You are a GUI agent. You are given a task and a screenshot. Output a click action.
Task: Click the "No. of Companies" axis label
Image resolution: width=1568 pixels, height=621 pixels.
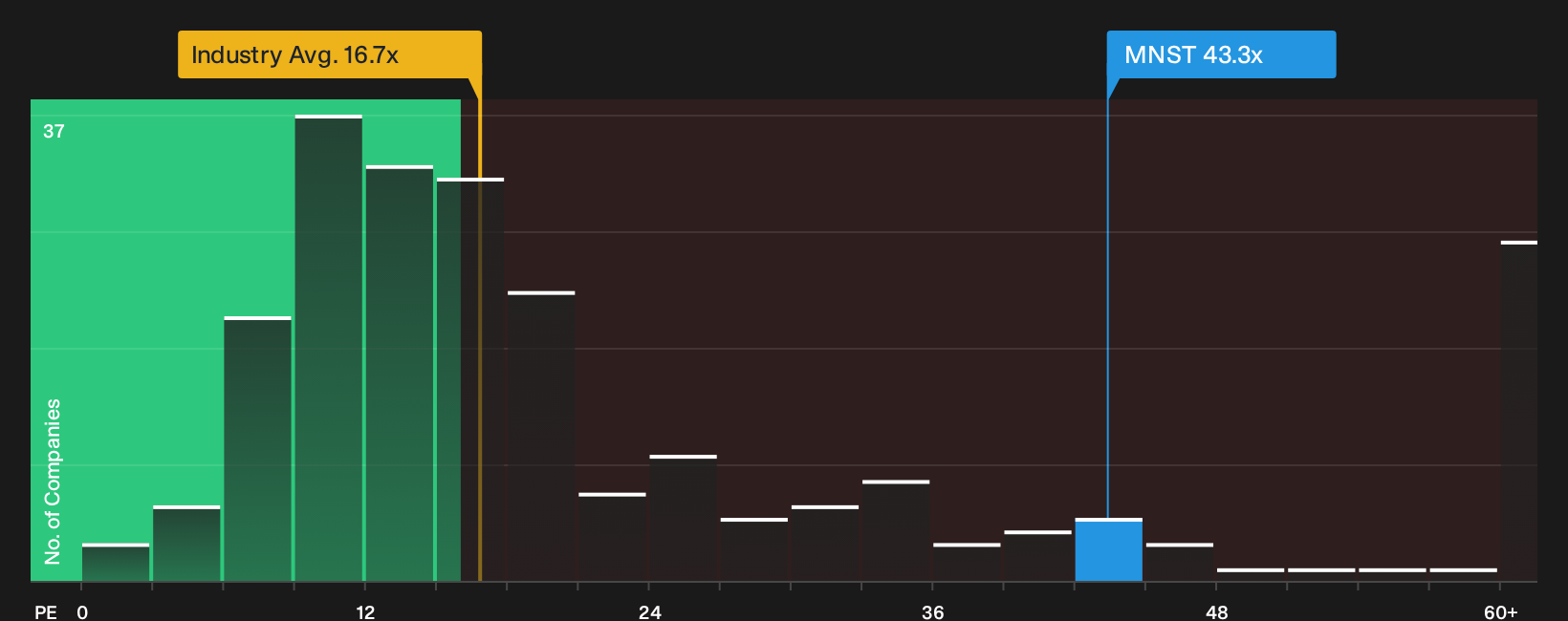point(53,482)
